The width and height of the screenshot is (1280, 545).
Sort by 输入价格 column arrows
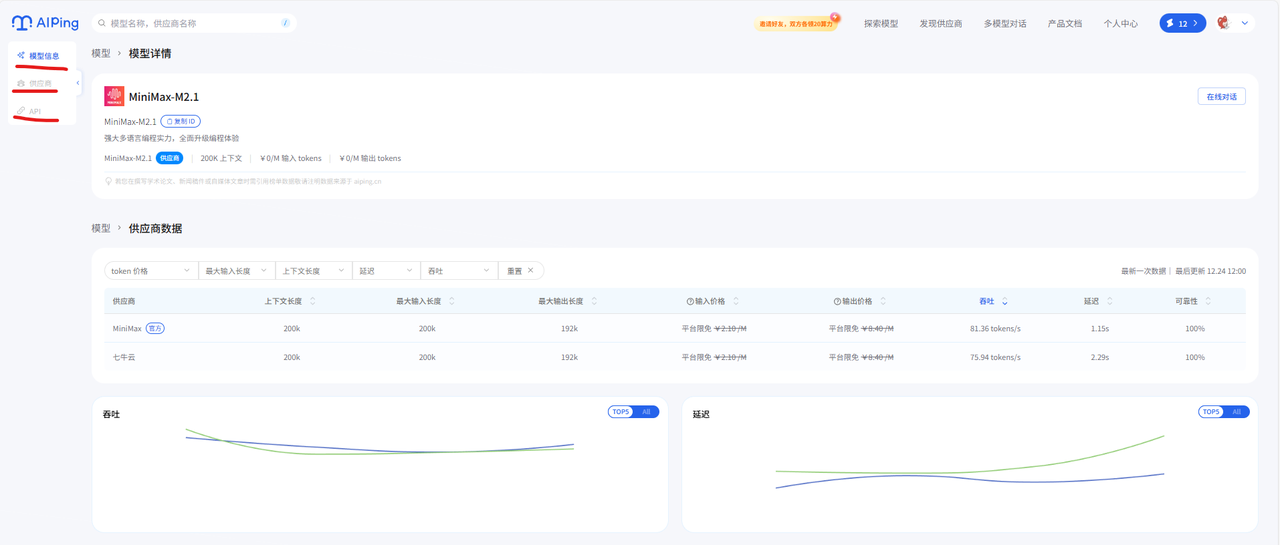[x=736, y=301]
